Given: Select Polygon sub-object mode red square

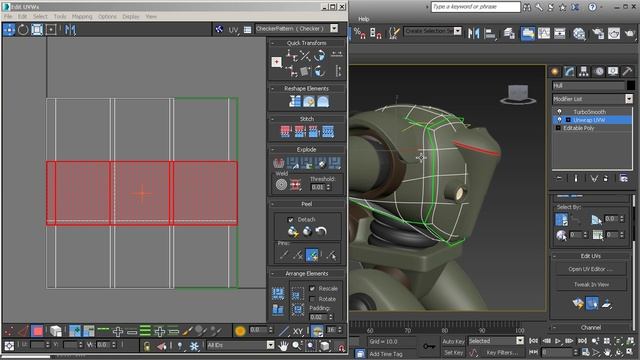Looking at the screenshot, I should (x=37, y=331).
